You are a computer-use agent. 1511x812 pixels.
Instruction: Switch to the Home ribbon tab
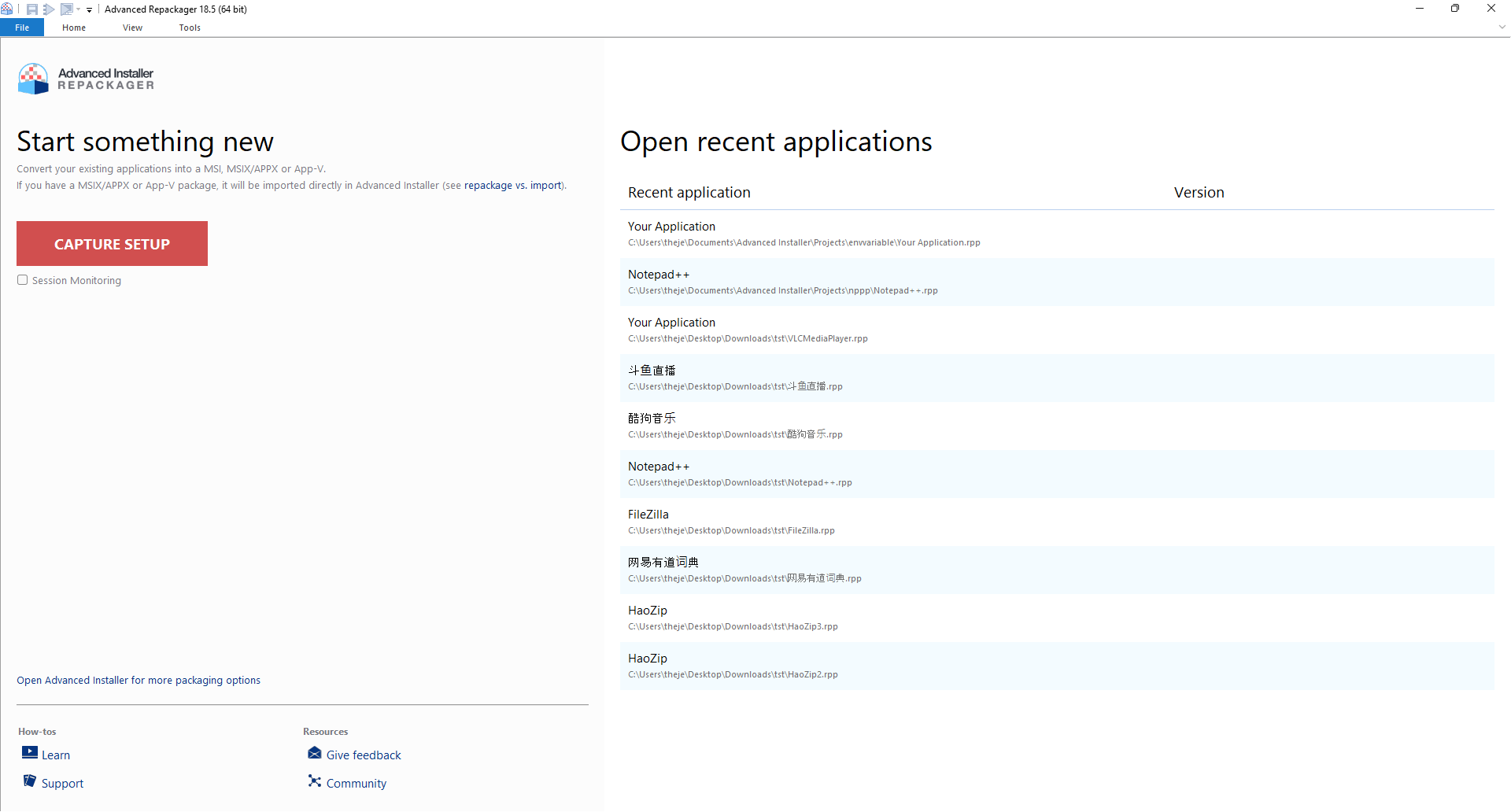74,28
